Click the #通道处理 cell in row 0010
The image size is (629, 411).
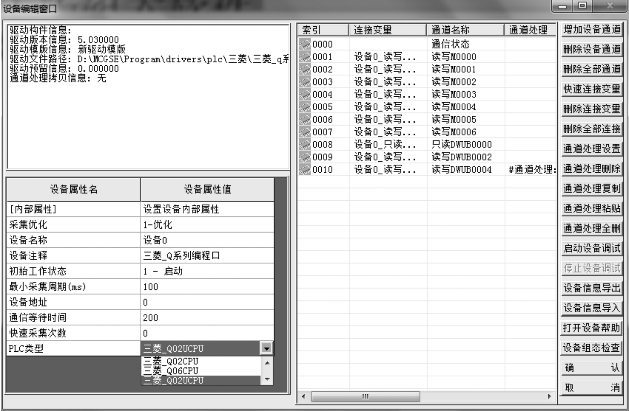pyautogui.click(x=532, y=170)
